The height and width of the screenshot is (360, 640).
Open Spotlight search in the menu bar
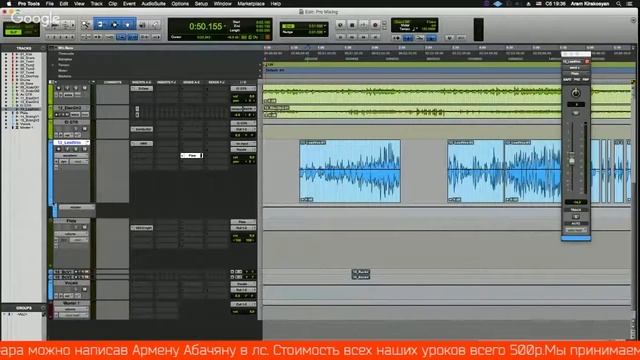[618, 4]
